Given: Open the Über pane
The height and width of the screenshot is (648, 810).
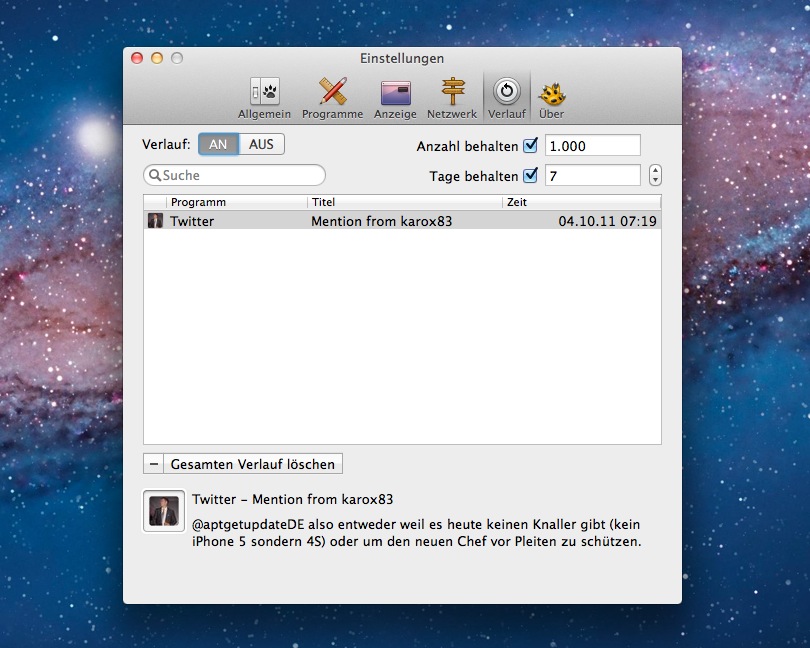Looking at the screenshot, I should click(552, 98).
